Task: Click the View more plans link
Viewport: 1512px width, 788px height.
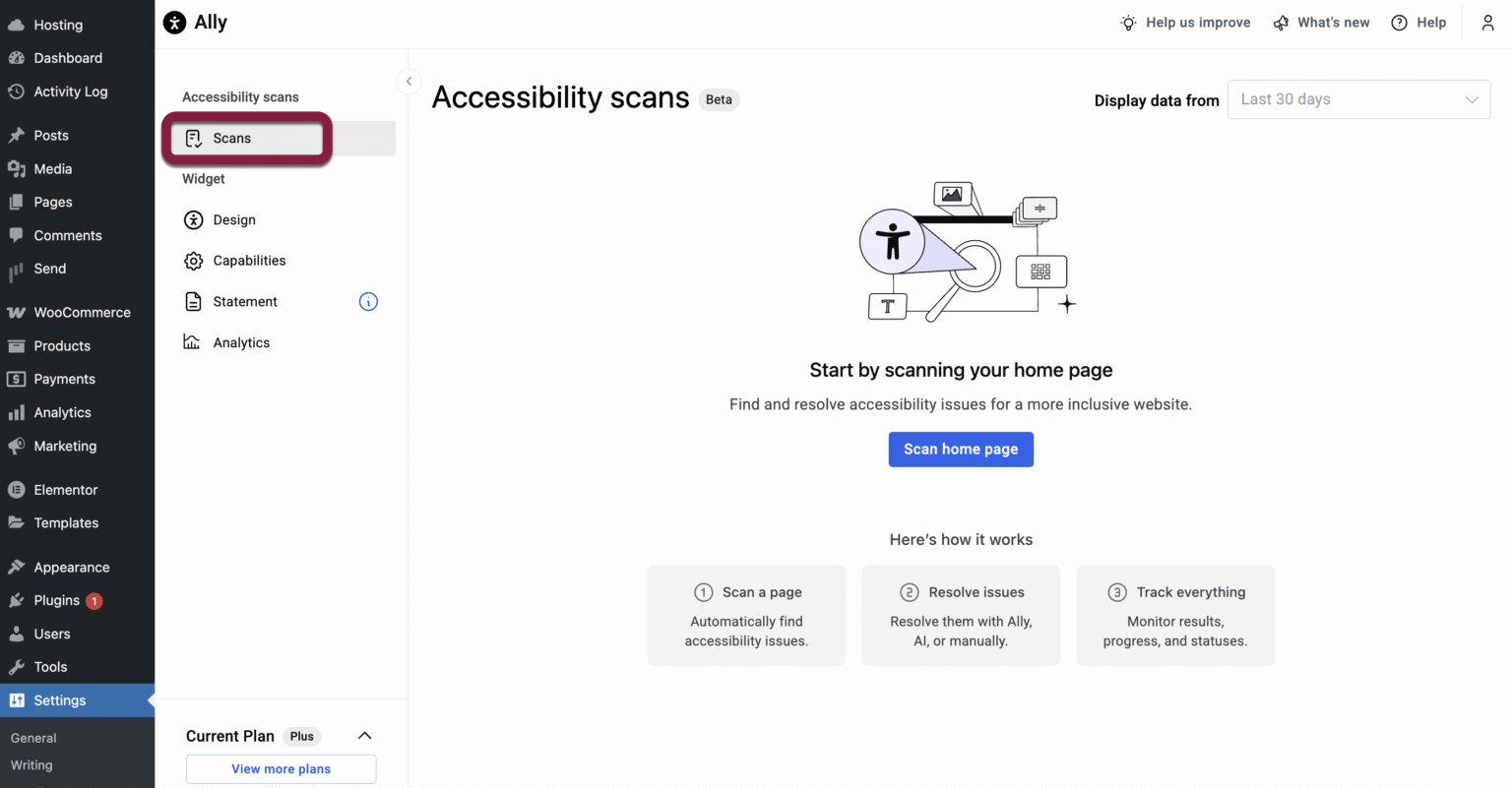Action: click(x=281, y=768)
